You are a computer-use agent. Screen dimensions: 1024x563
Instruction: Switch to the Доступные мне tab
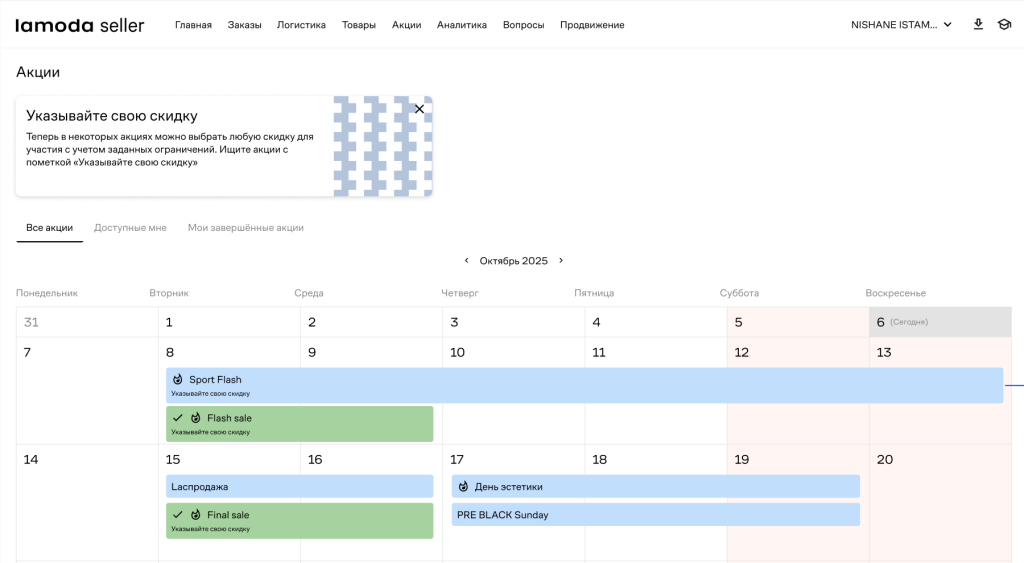coord(130,228)
